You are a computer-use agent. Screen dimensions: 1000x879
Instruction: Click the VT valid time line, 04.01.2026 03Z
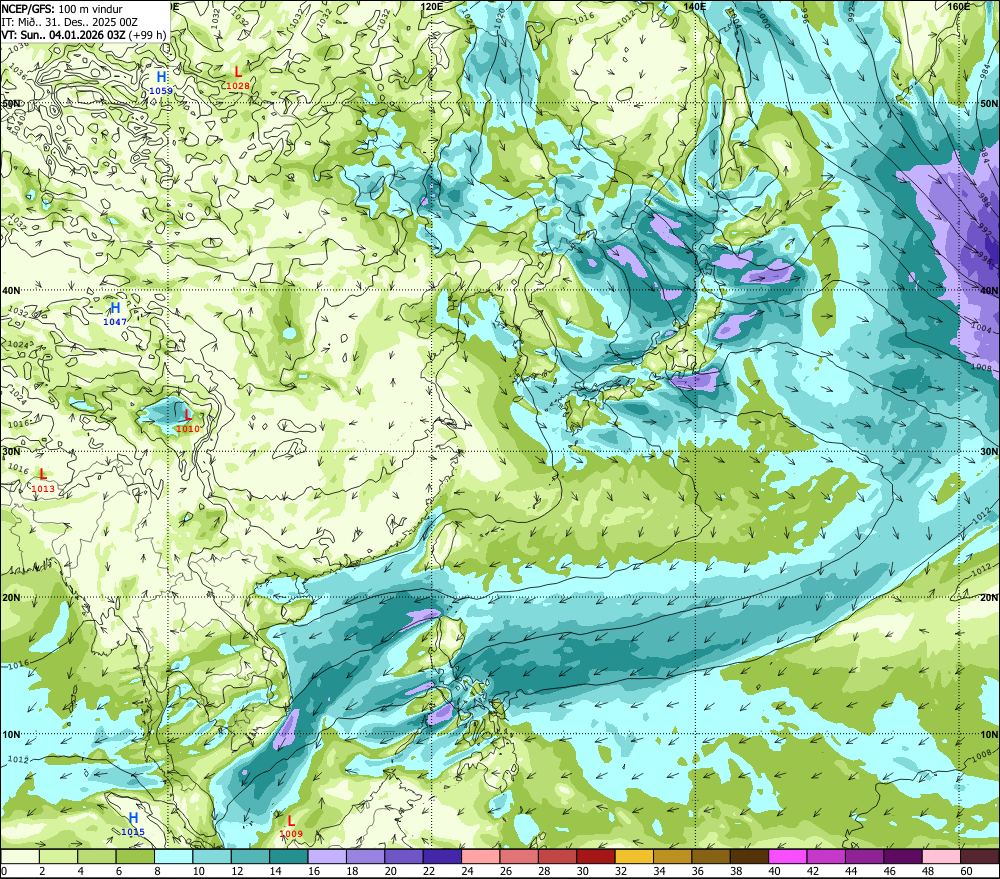coord(84,34)
